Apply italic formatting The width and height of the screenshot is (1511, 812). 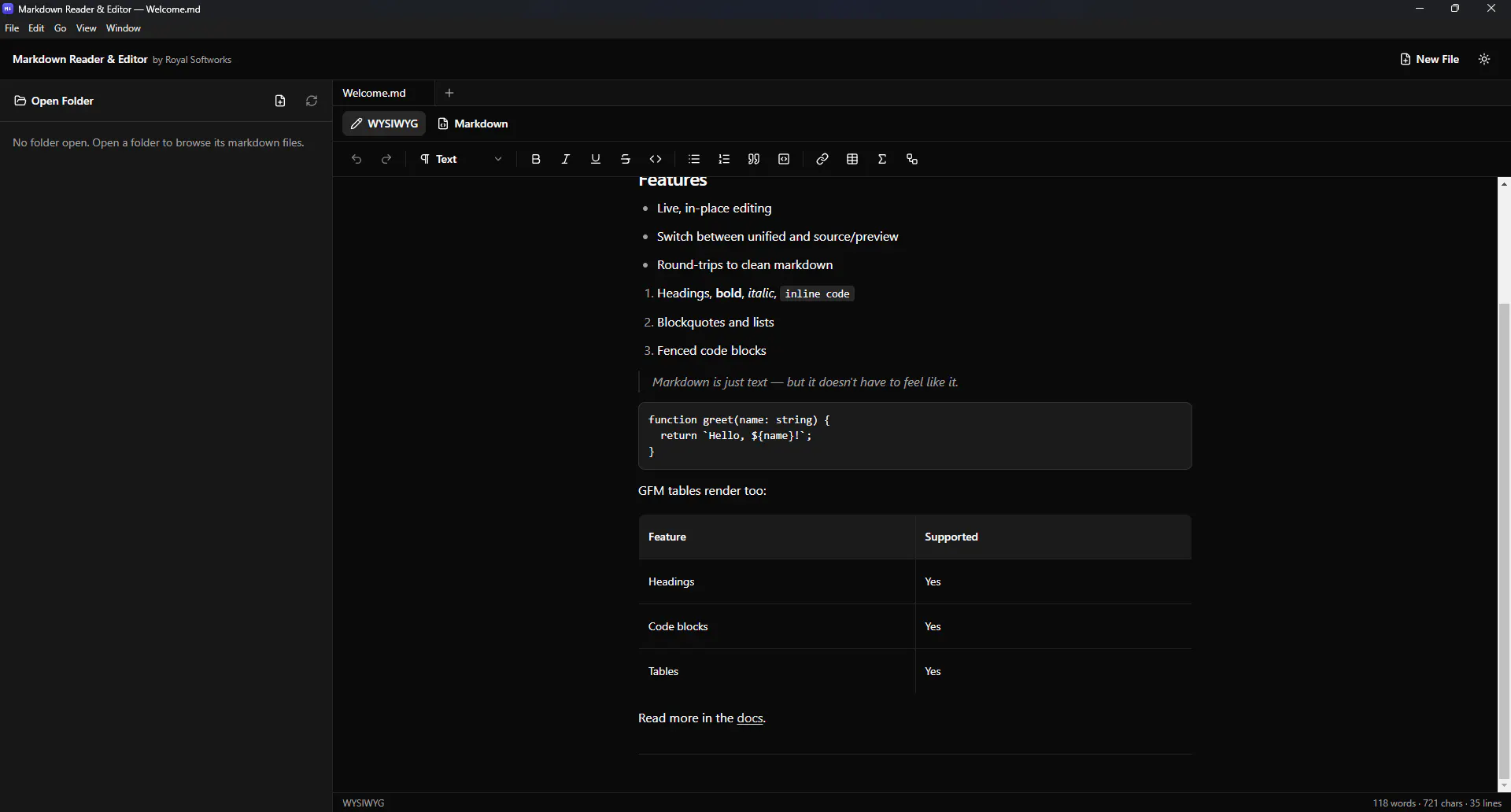tap(566, 160)
